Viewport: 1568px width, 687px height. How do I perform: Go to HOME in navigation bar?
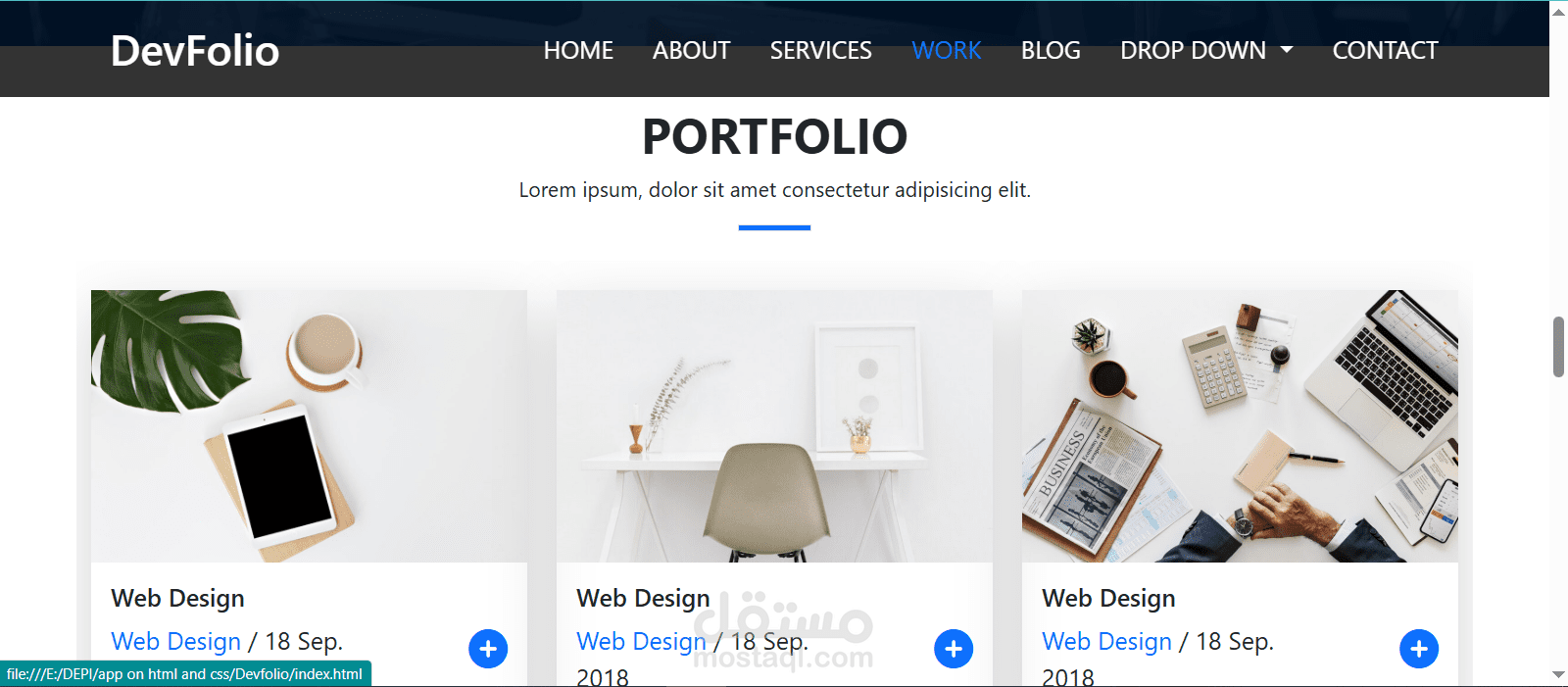pyautogui.click(x=578, y=50)
